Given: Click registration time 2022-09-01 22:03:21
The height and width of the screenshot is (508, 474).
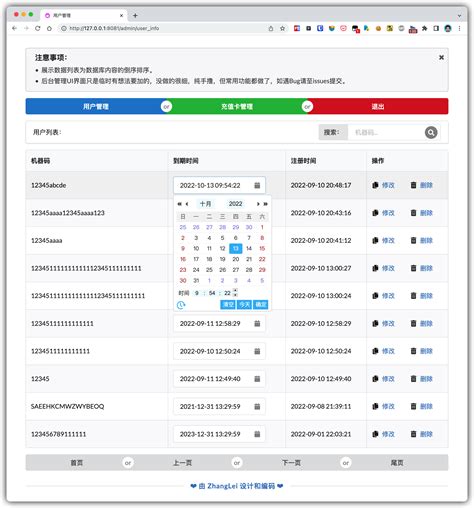Looking at the screenshot, I should tap(321, 434).
